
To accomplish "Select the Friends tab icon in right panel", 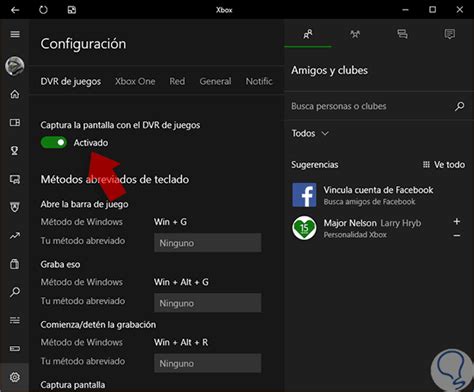I will tap(308, 34).
